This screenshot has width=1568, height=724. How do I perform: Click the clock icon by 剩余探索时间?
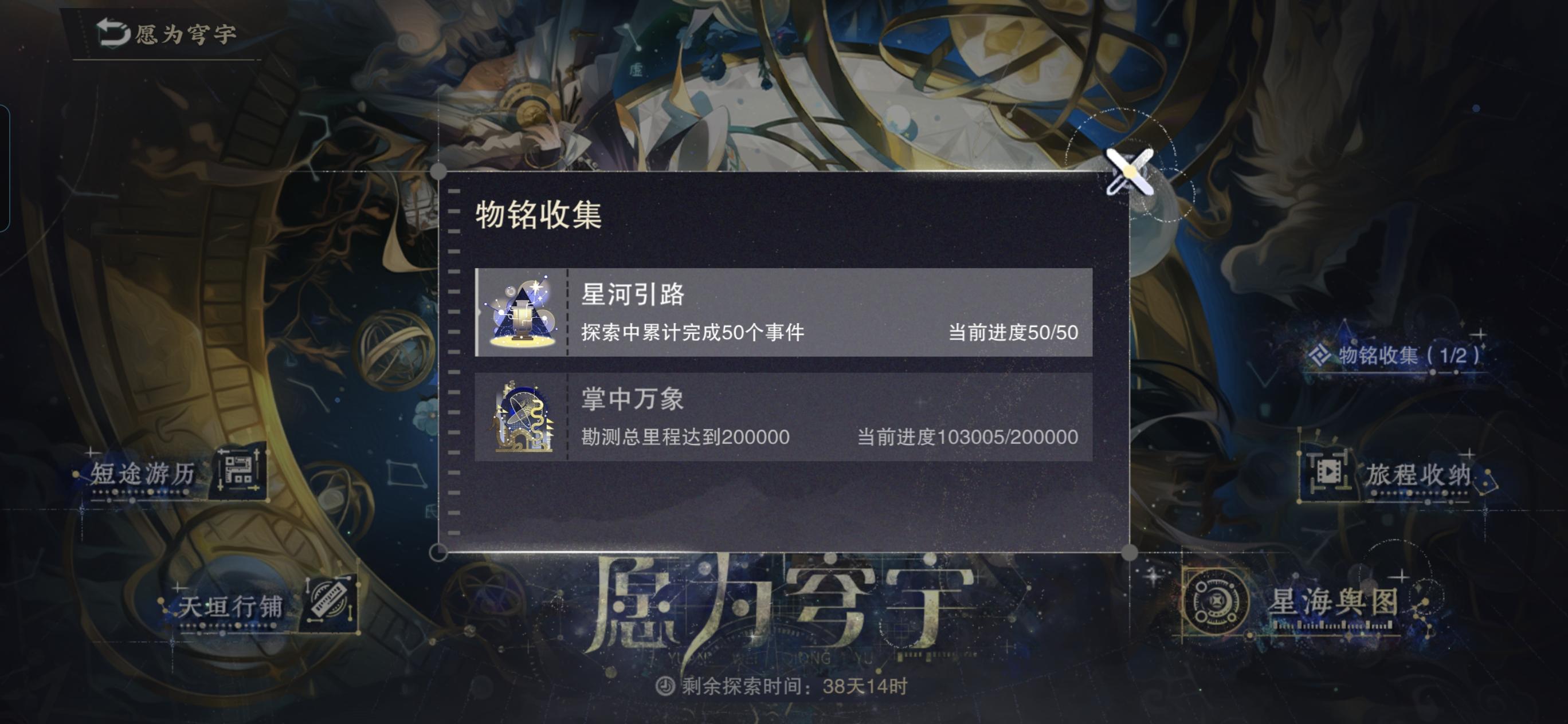(665, 686)
